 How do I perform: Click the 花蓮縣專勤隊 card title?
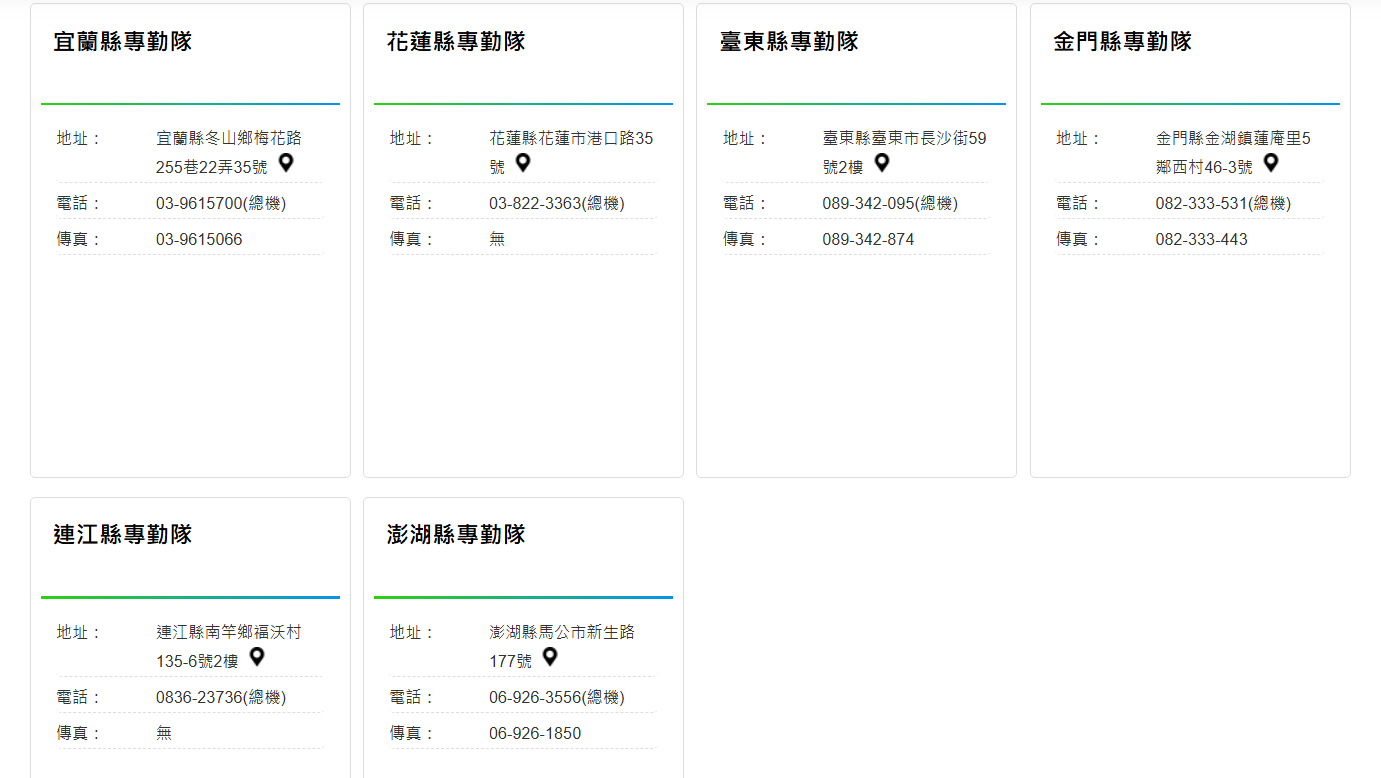(455, 41)
